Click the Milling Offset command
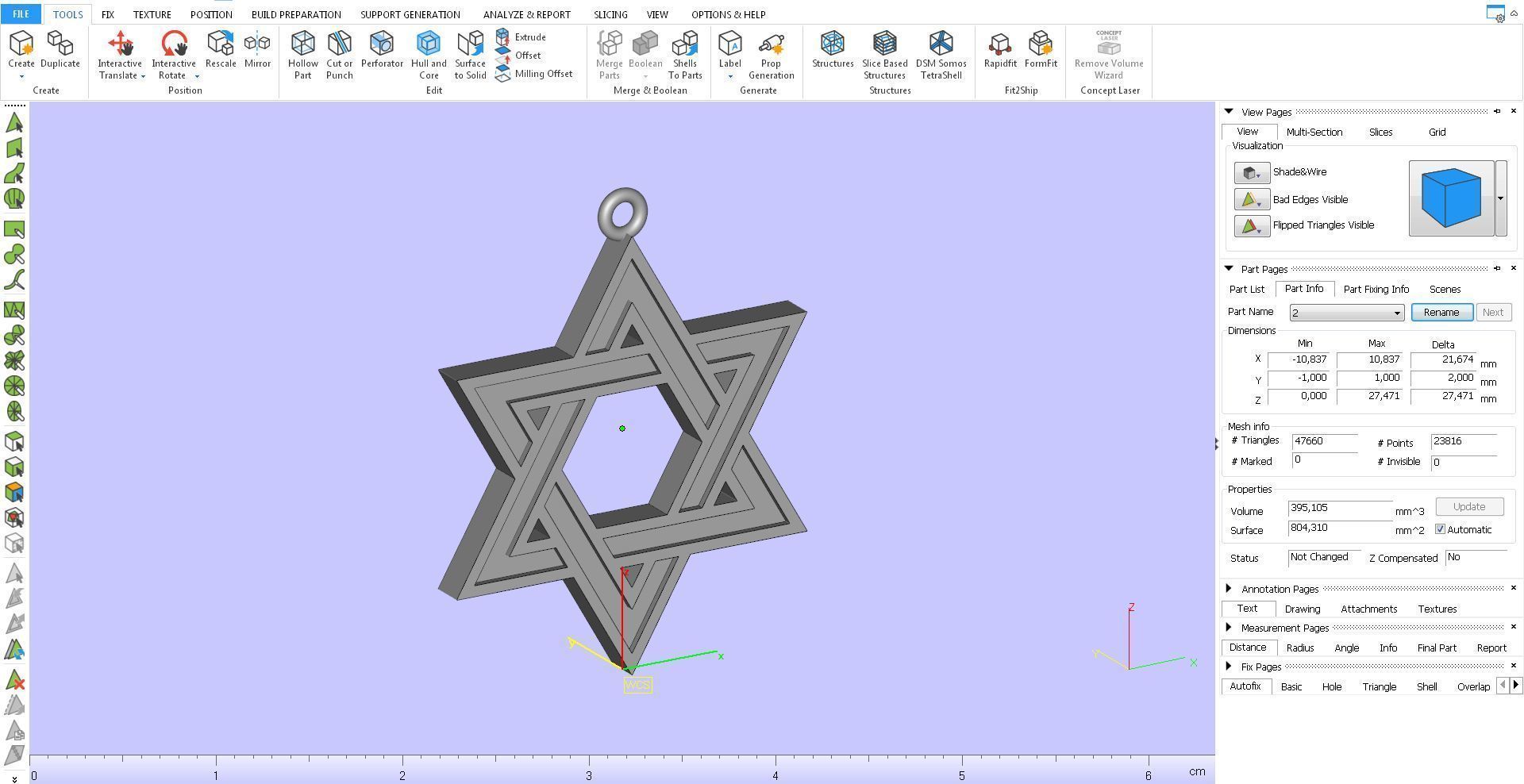The height and width of the screenshot is (784, 1524). 533,74
